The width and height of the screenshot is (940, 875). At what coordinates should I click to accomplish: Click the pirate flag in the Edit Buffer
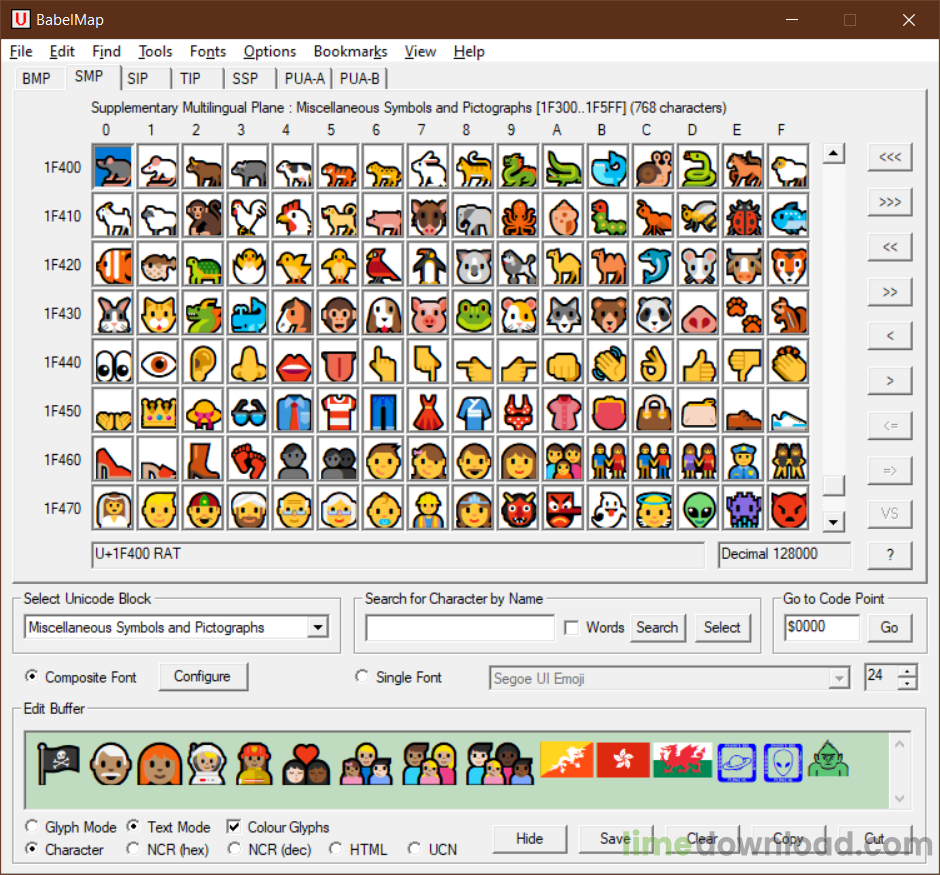58,762
